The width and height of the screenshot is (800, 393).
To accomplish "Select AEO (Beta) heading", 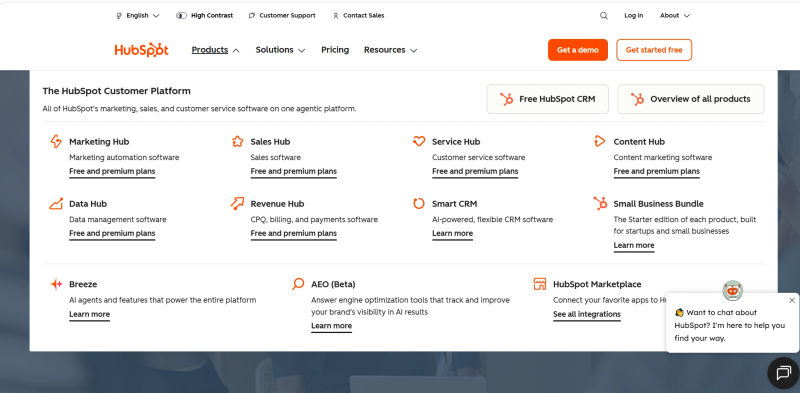I will (333, 284).
